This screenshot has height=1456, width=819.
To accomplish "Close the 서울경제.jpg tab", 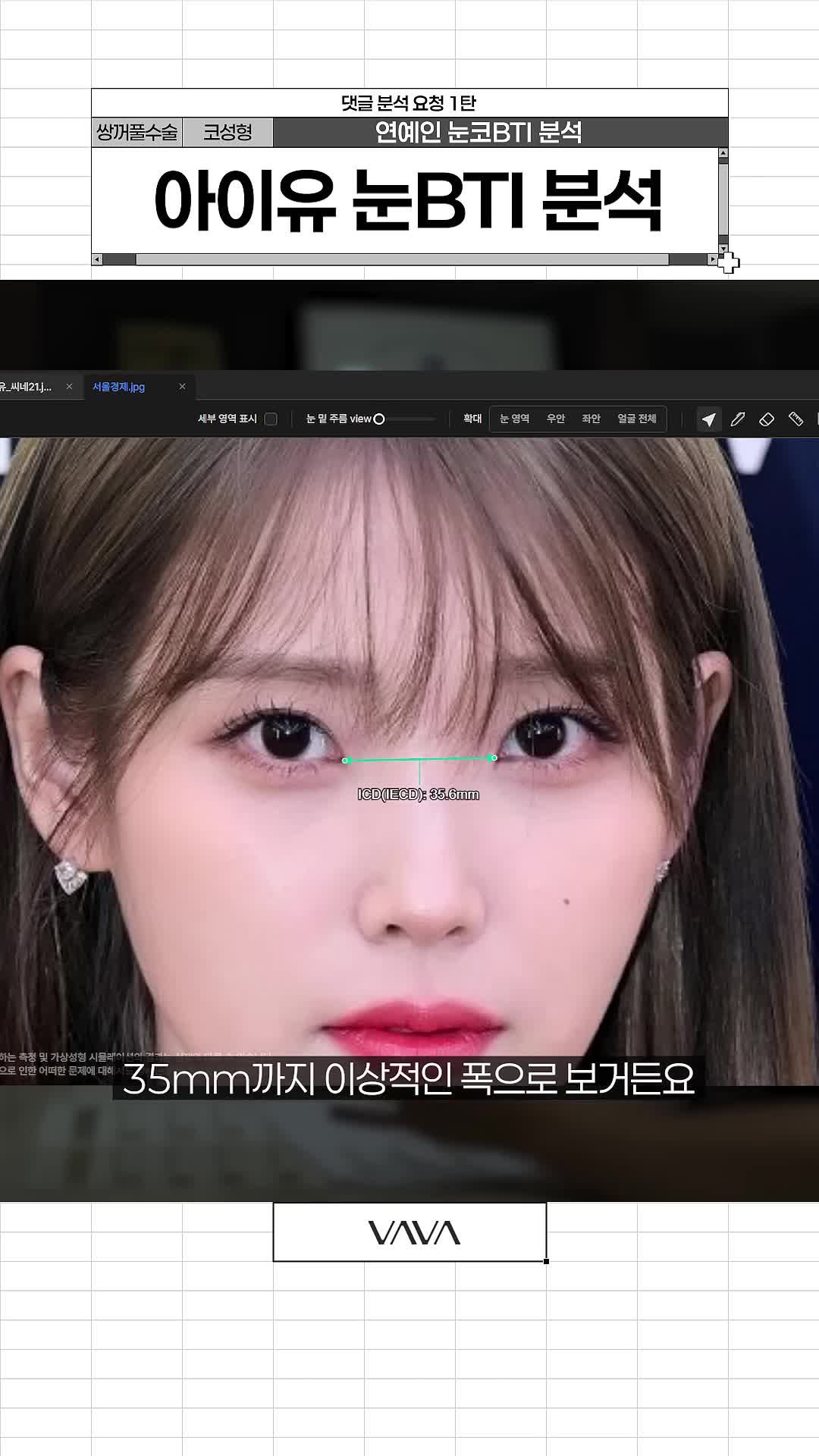I will (182, 387).
